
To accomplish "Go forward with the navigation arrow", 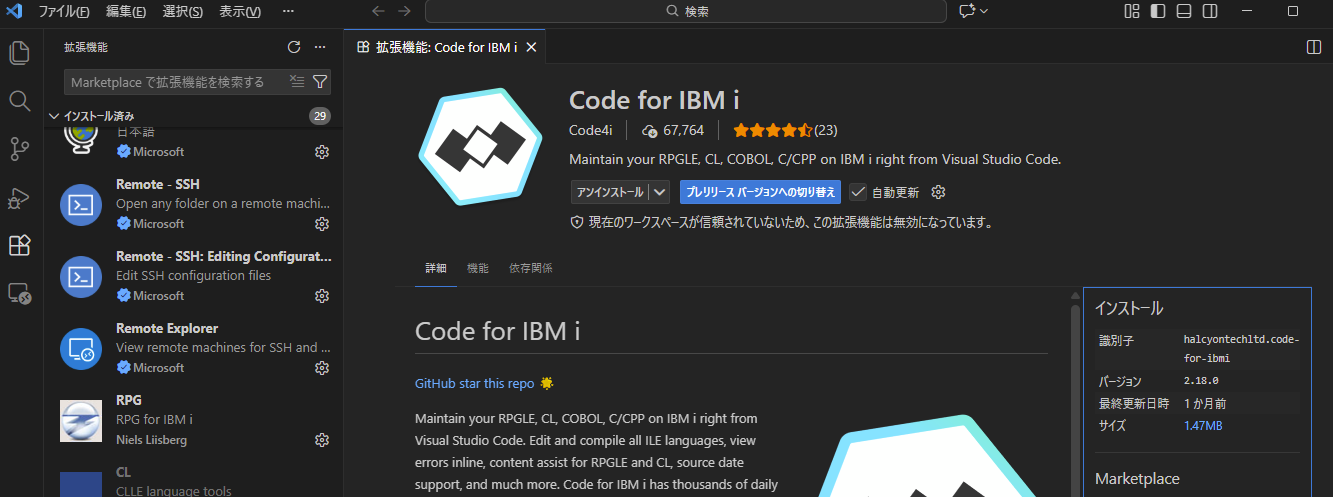I will pos(404,11).
